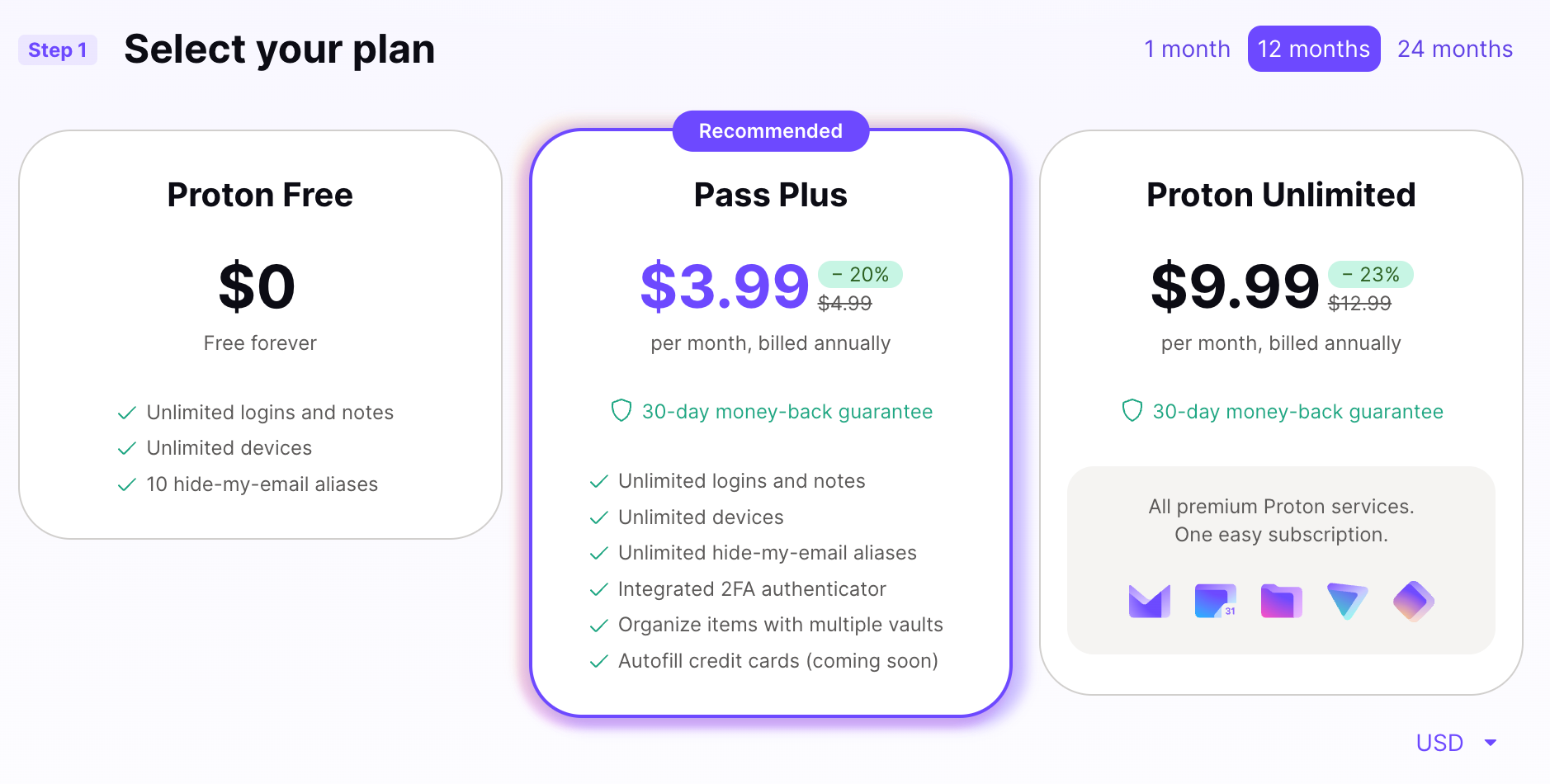This screenshot has width=1550, height=784.
Task: Click the Proton VPN icon
Action: (1347, 602)
